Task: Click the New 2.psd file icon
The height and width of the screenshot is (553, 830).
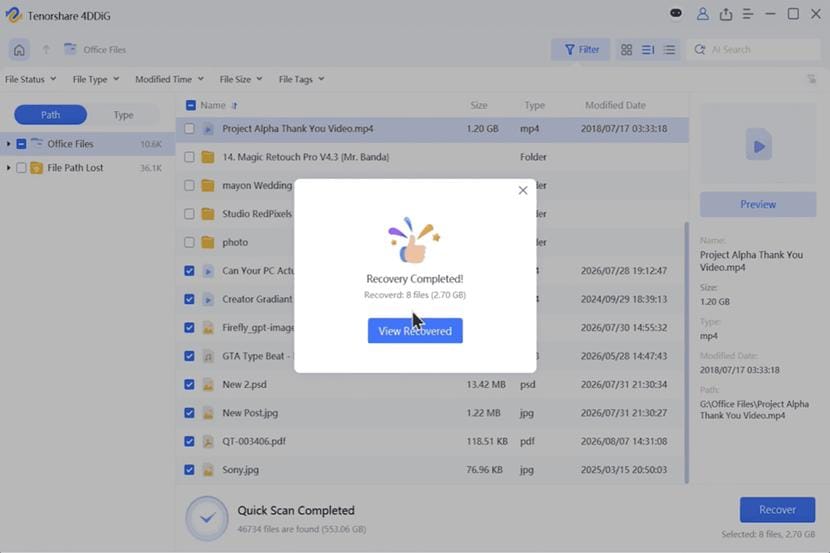Action: click(208, 385)
